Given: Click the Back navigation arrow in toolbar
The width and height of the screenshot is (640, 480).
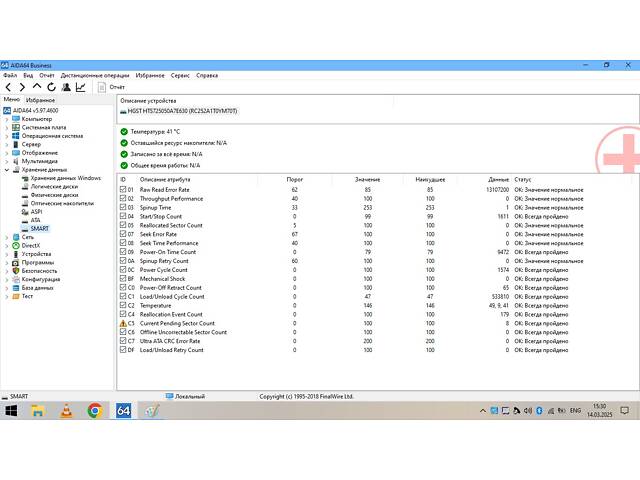Looking at the screenshot, I should [x=8, y=87].
